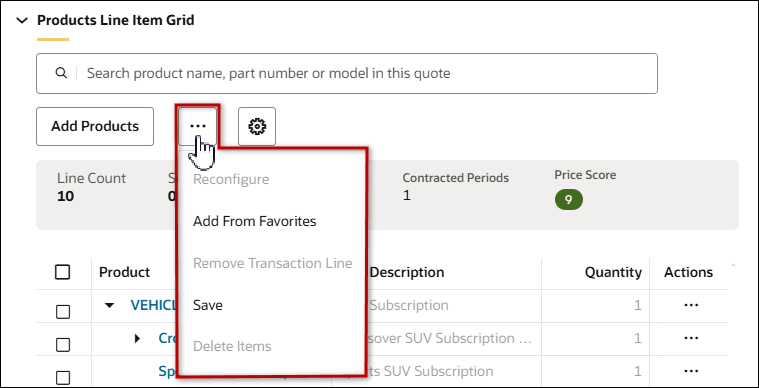Click the Add Products button
Screen dimensions: 759x388
click(x=95, y=126)
